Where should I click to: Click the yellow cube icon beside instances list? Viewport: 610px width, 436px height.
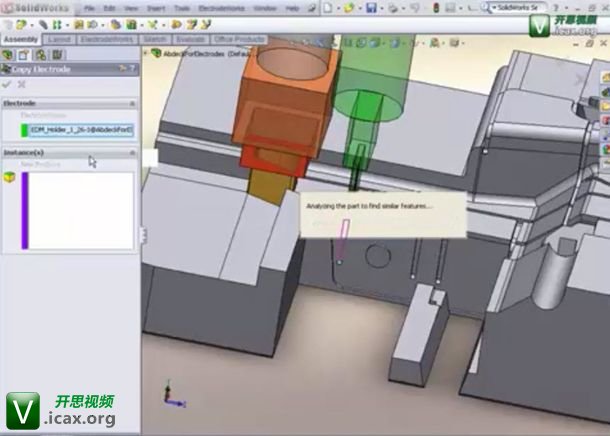pyautogui.click(x=9, y=177)
